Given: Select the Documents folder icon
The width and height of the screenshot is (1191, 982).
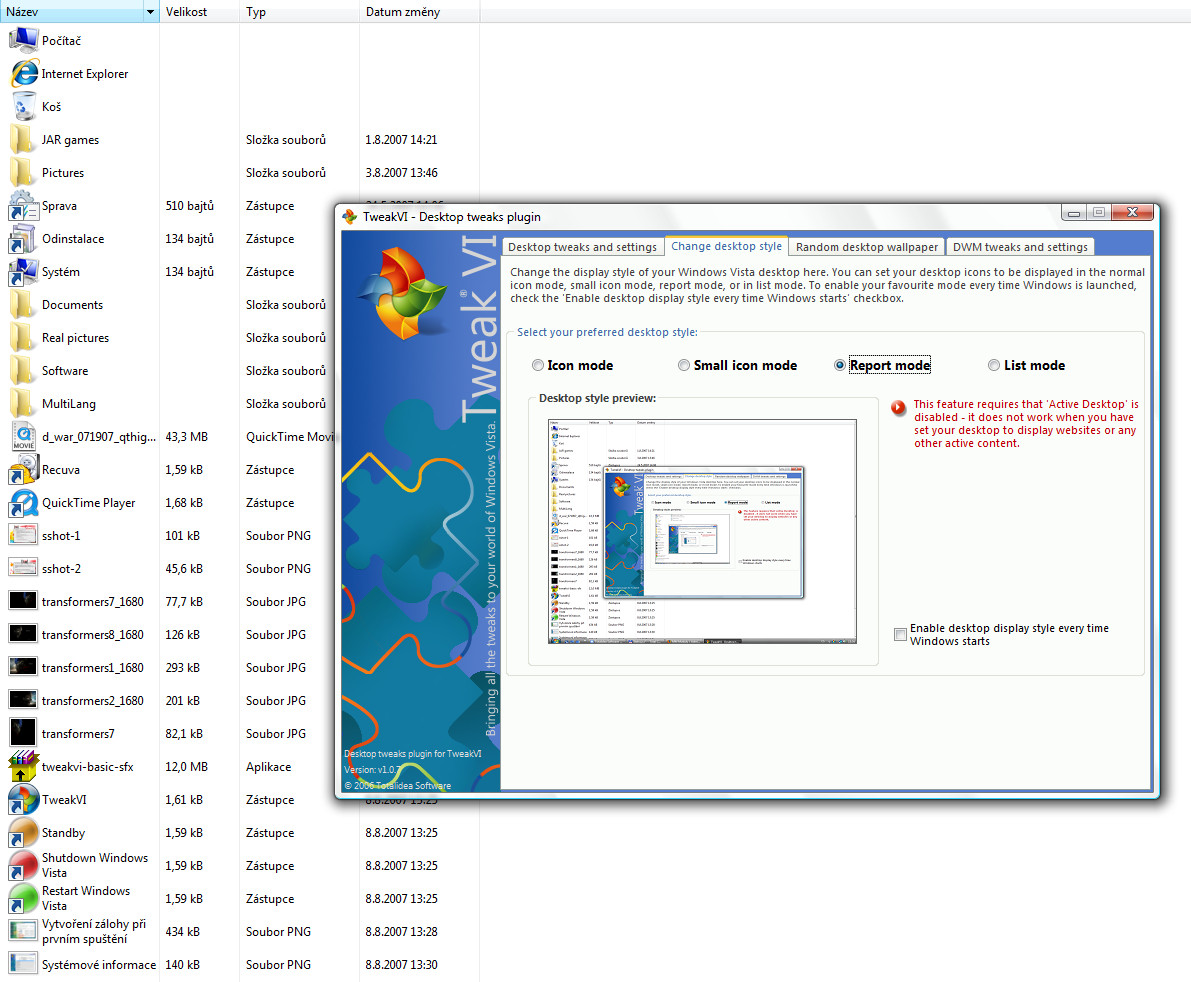Looking at the screenshot, I should [x=23, y=305].
